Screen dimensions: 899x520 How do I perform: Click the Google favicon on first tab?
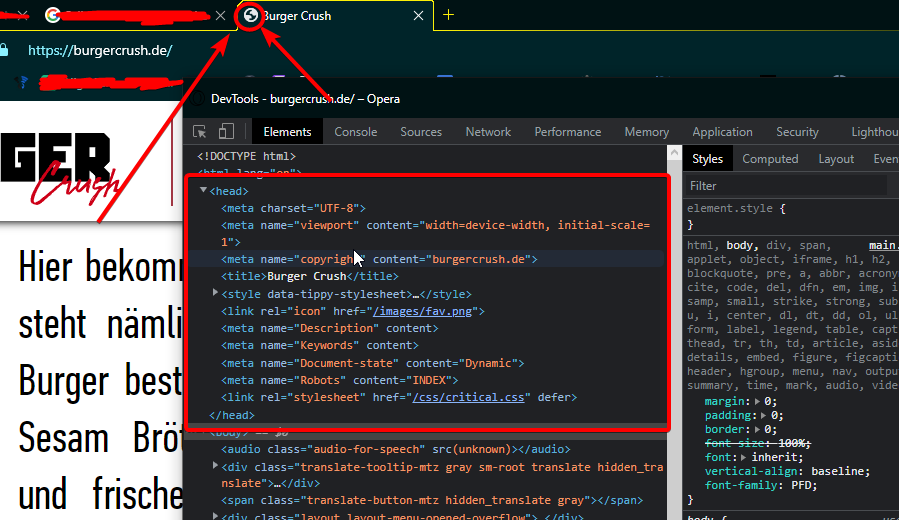pos(52,15)
